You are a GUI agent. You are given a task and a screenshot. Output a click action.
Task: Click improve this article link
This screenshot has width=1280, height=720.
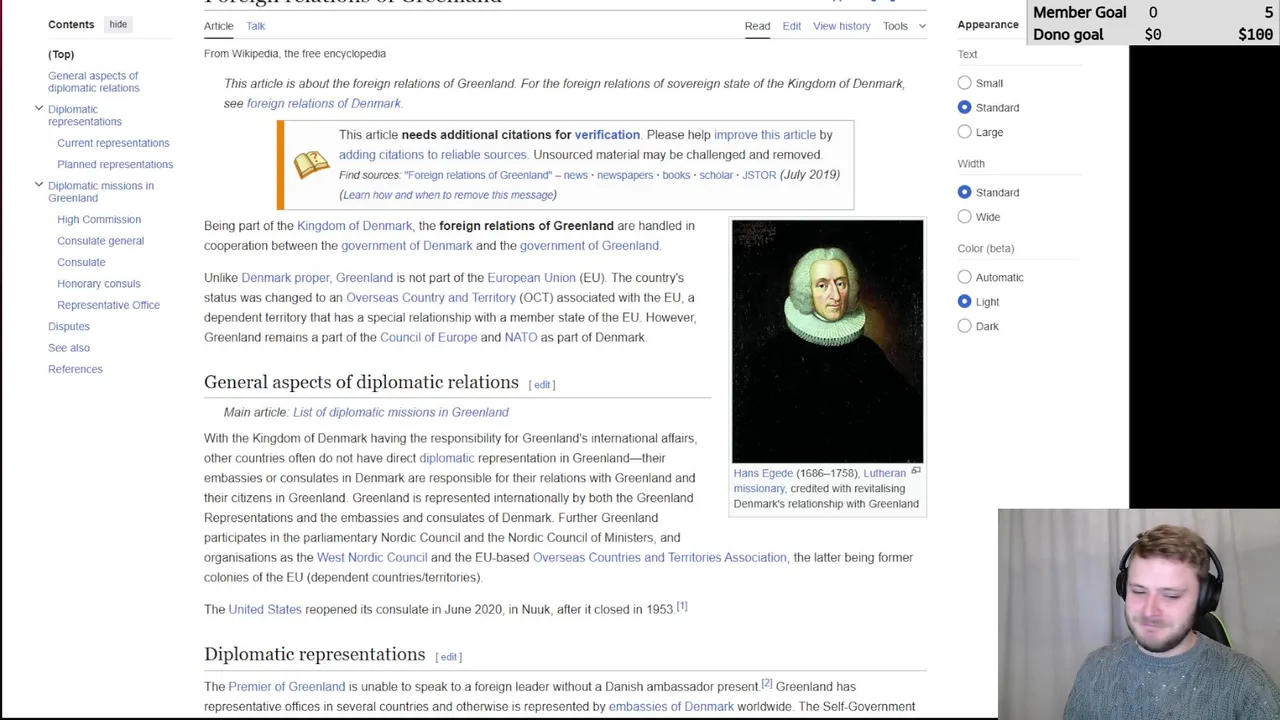tap(765, 134)
